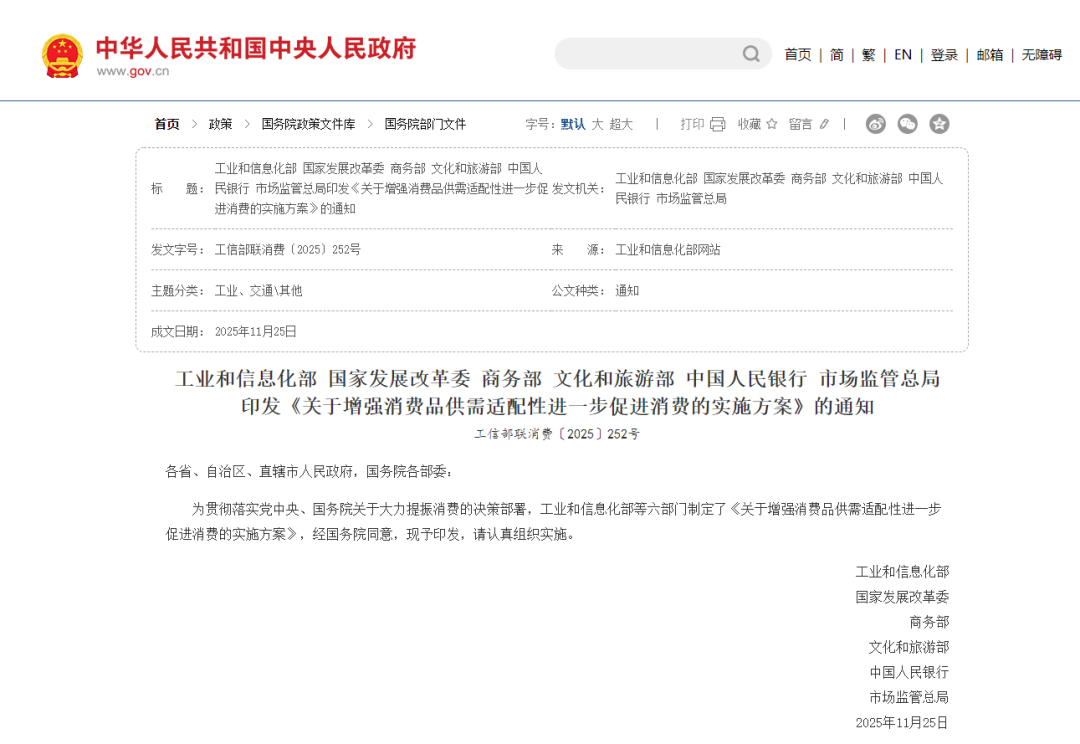Click signature line 国家发展改革委
The image size is (1080, 744).
tap(902, 597)
